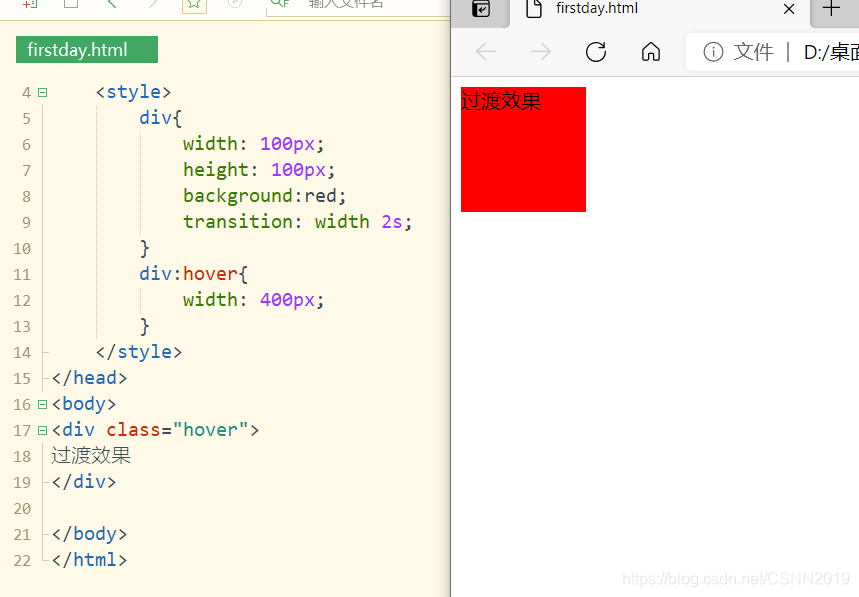Open a new browser tab
Screen dimensions: 859x597
831,9
